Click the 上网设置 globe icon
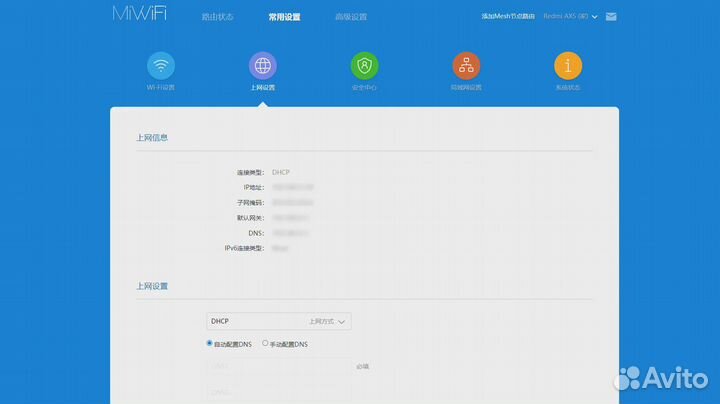720x404 pixels. 263,66
